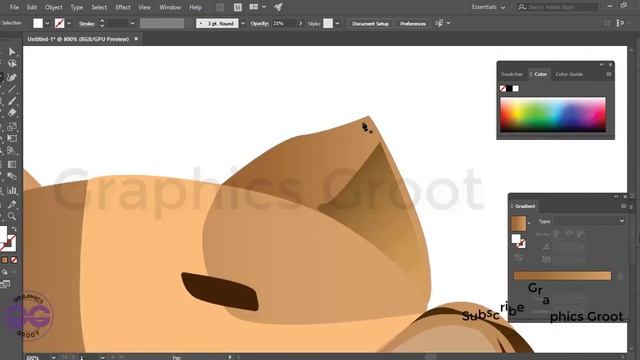
Task: Open the align options dropdown in control bar
Action: pyautogui.click(x=449, y=23)
